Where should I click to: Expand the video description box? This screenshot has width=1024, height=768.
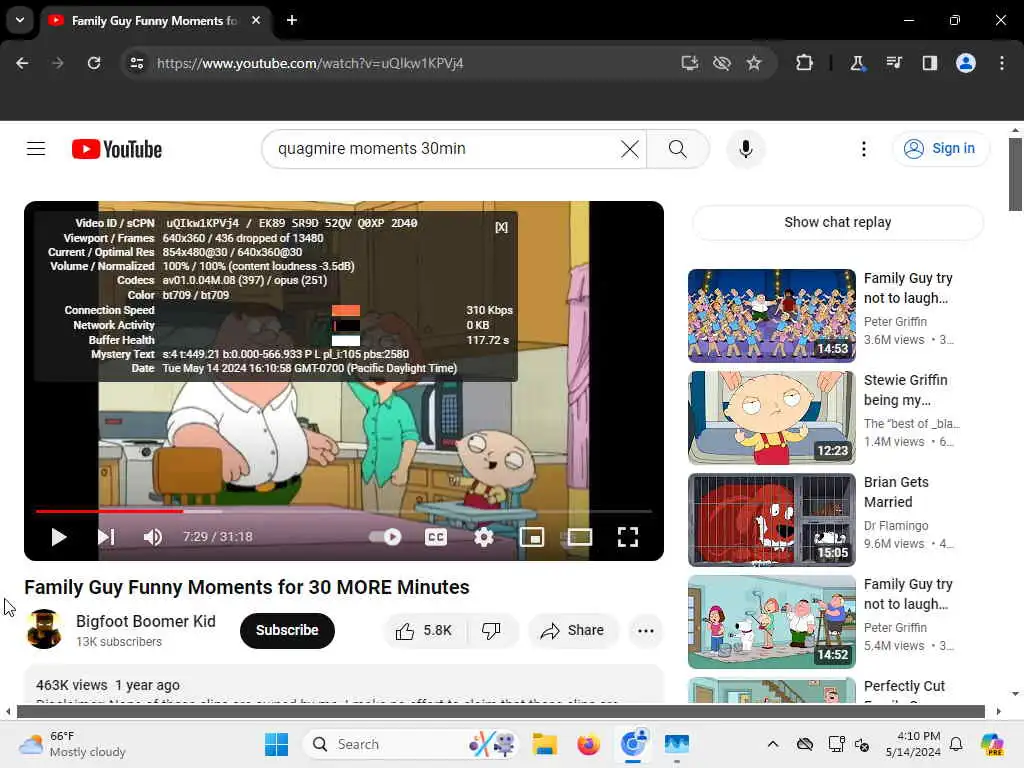(x=344, y=684)
